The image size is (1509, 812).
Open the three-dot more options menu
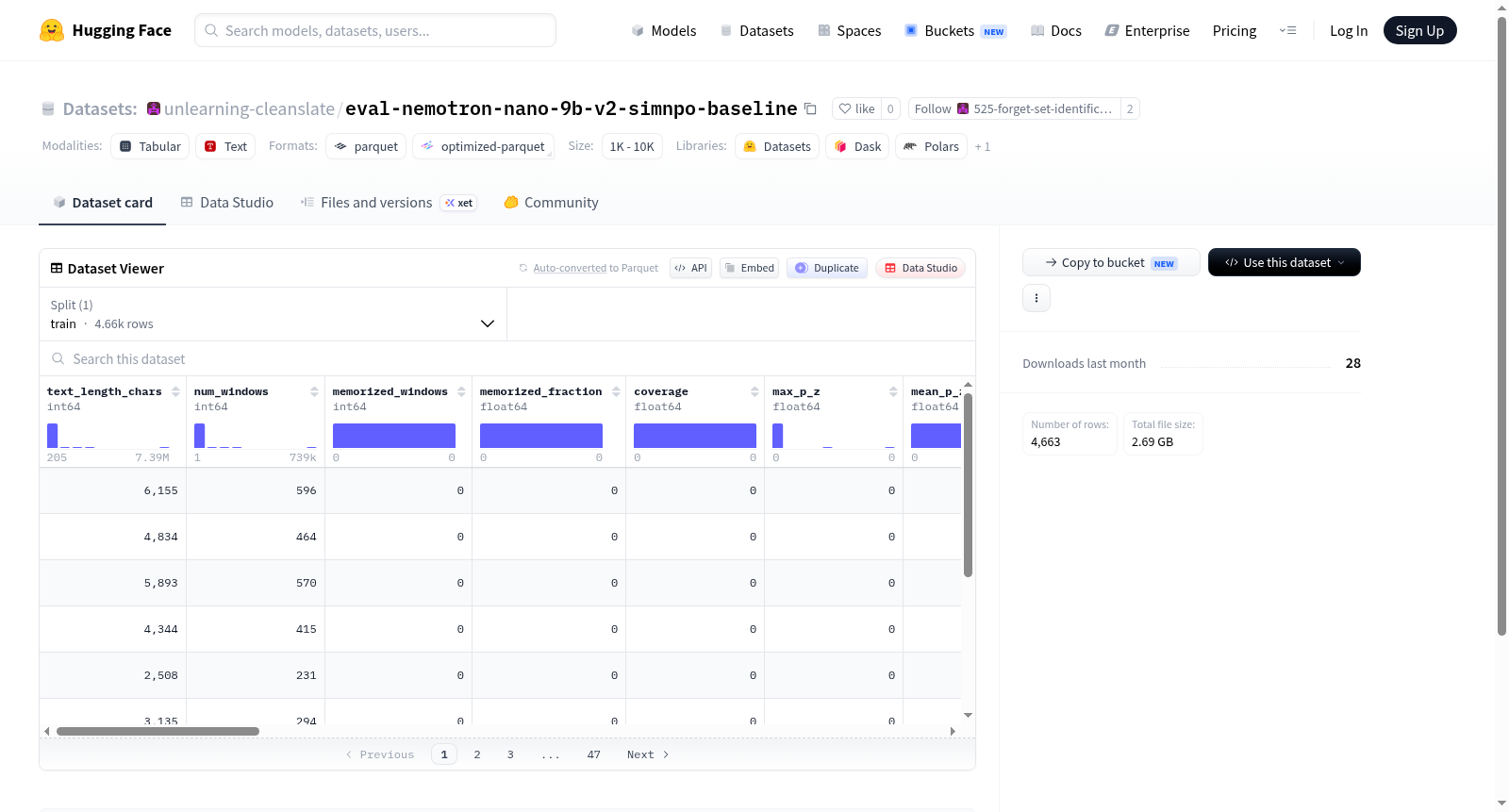pos(1036,298)
